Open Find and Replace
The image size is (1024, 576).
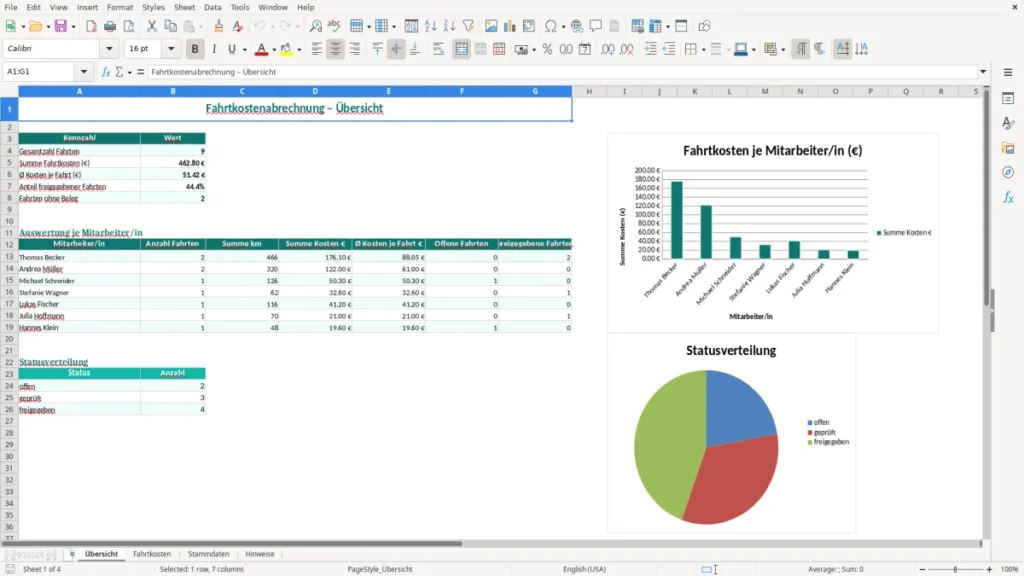315,26
